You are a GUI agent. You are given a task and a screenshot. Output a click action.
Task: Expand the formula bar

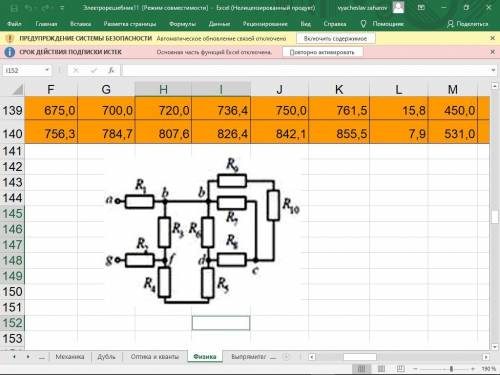[493, 70]
